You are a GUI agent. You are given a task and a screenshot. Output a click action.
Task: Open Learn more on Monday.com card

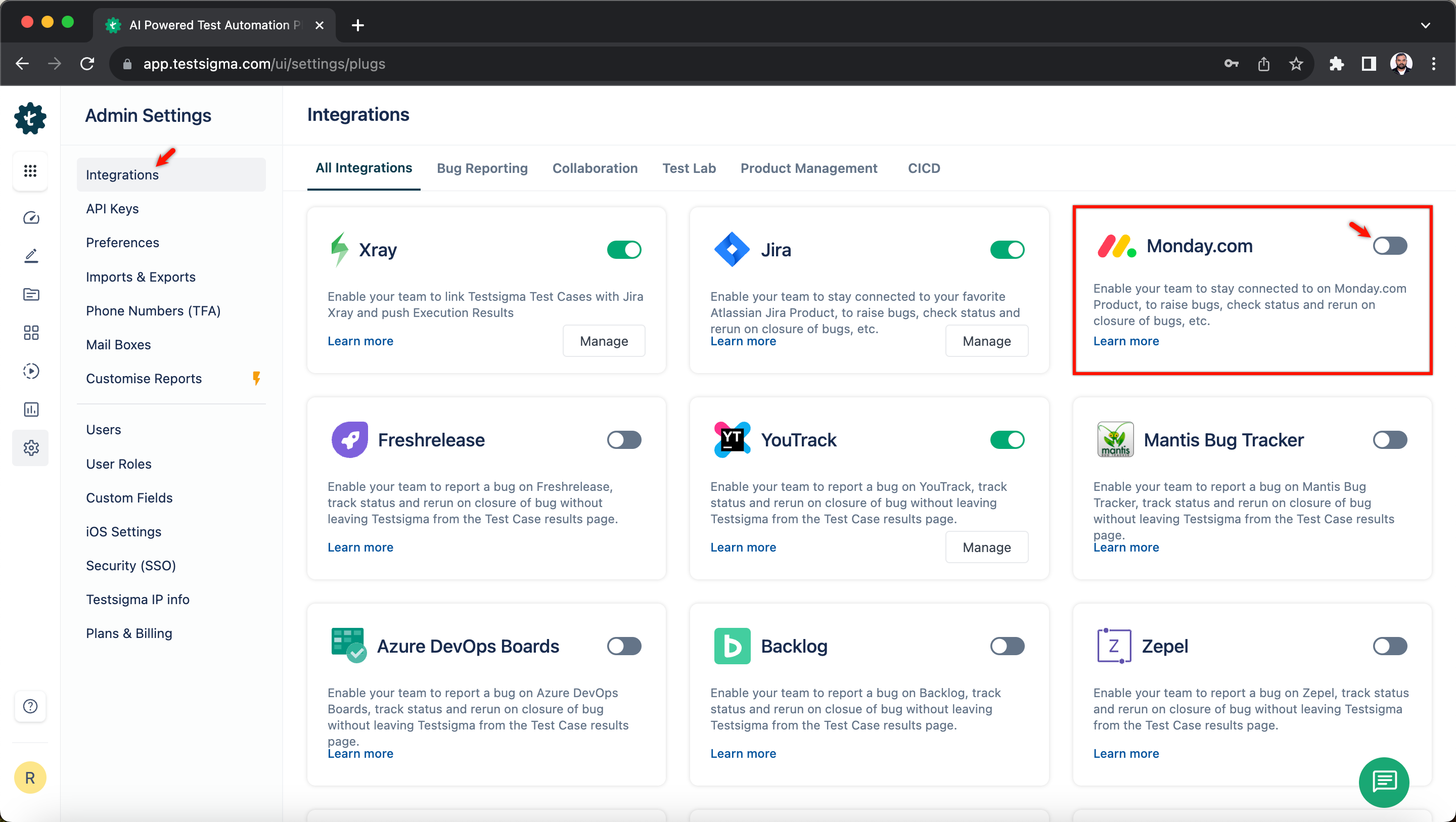pyautogui.click(x=1126, y=341)
